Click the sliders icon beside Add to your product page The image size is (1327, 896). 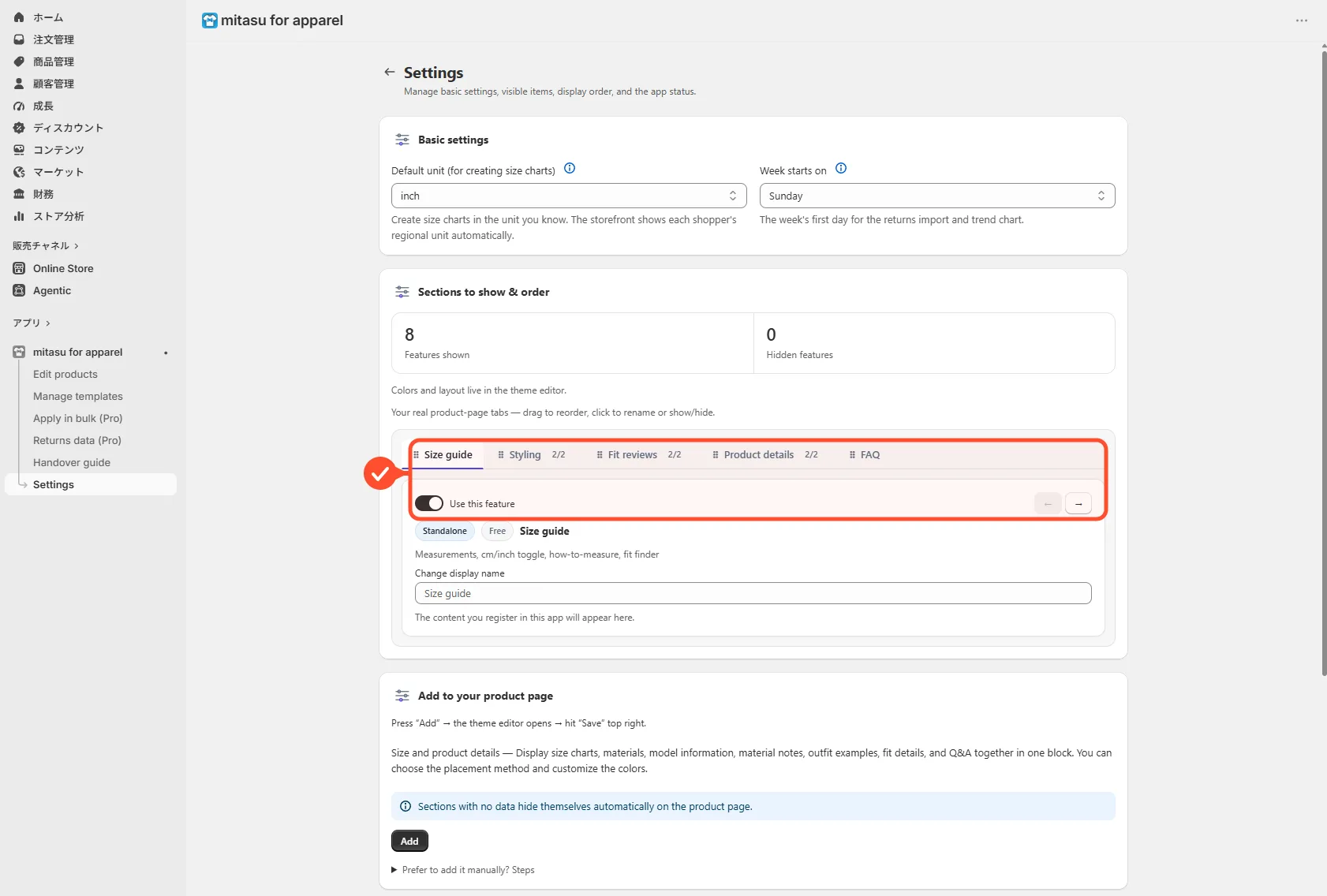coord(402,696)
